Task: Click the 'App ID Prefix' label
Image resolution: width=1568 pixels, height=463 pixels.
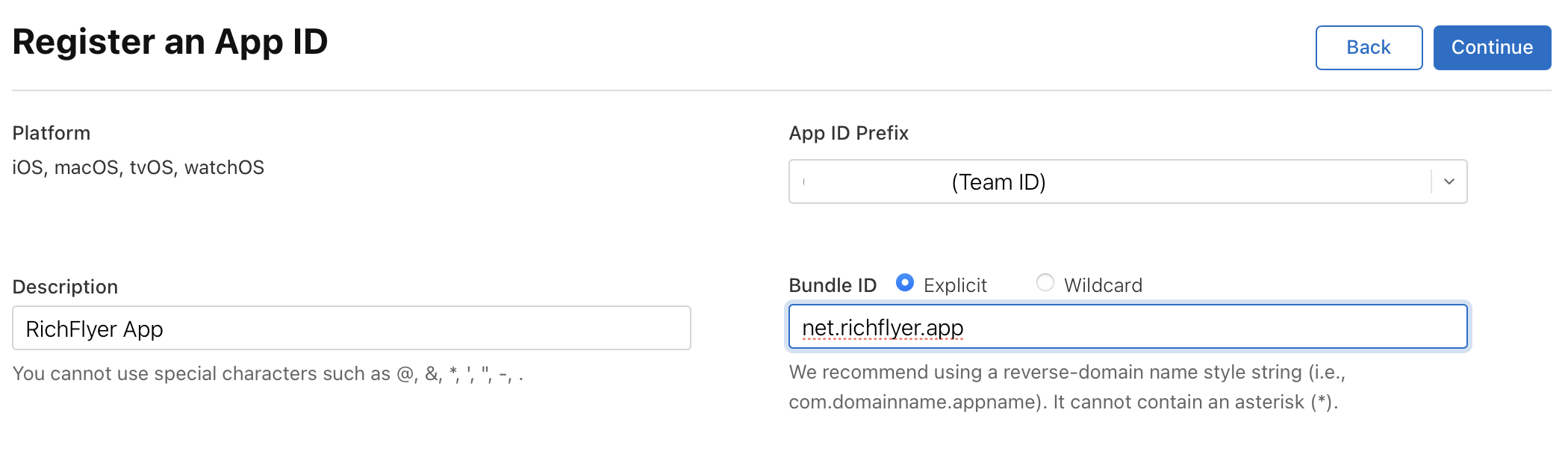Action: coord(849,133)
